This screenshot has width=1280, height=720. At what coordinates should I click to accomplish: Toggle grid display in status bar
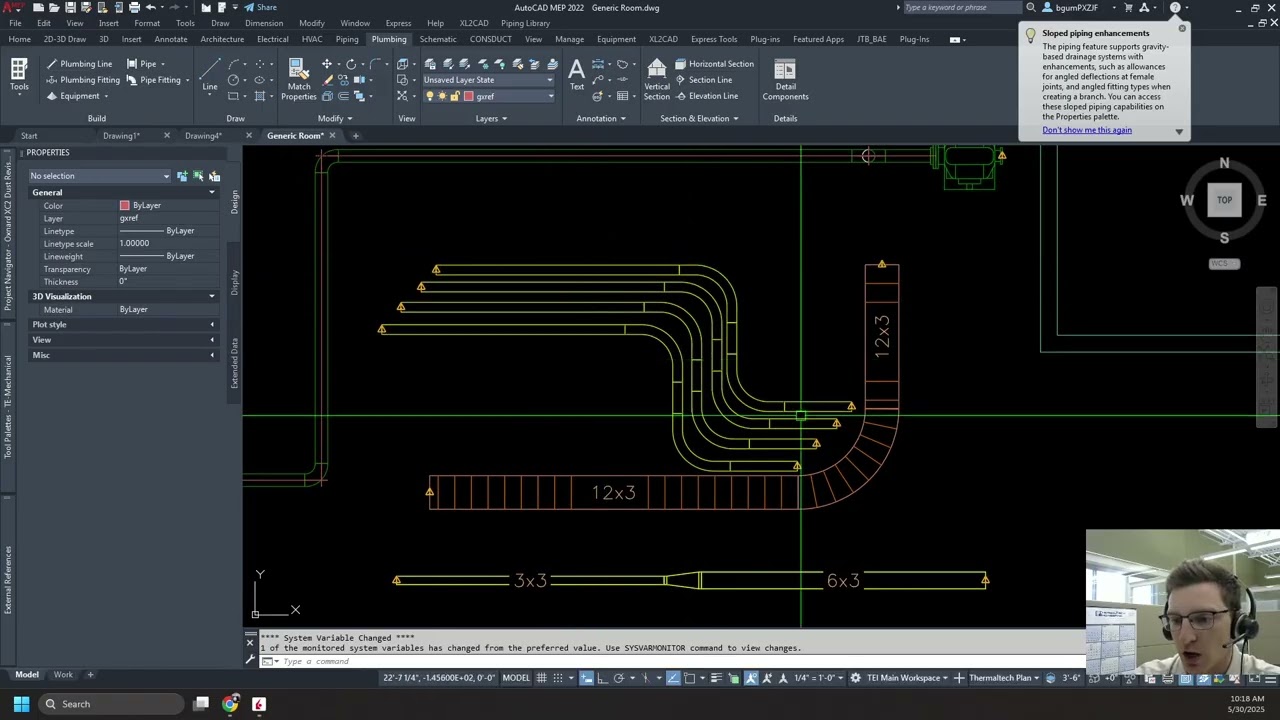pos(541,678)
